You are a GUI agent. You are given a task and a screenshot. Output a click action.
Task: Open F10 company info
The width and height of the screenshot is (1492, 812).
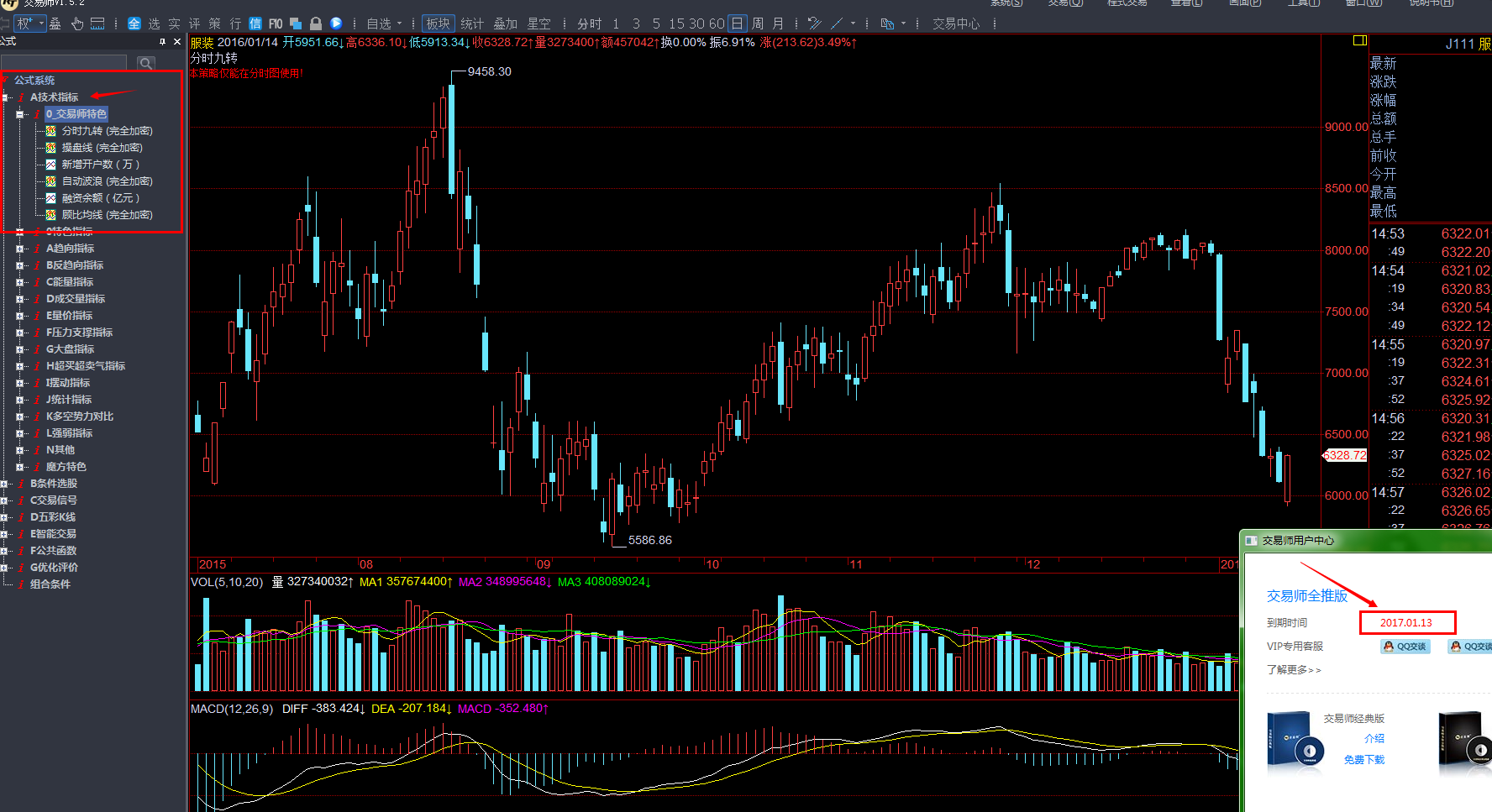pos(276,24)
